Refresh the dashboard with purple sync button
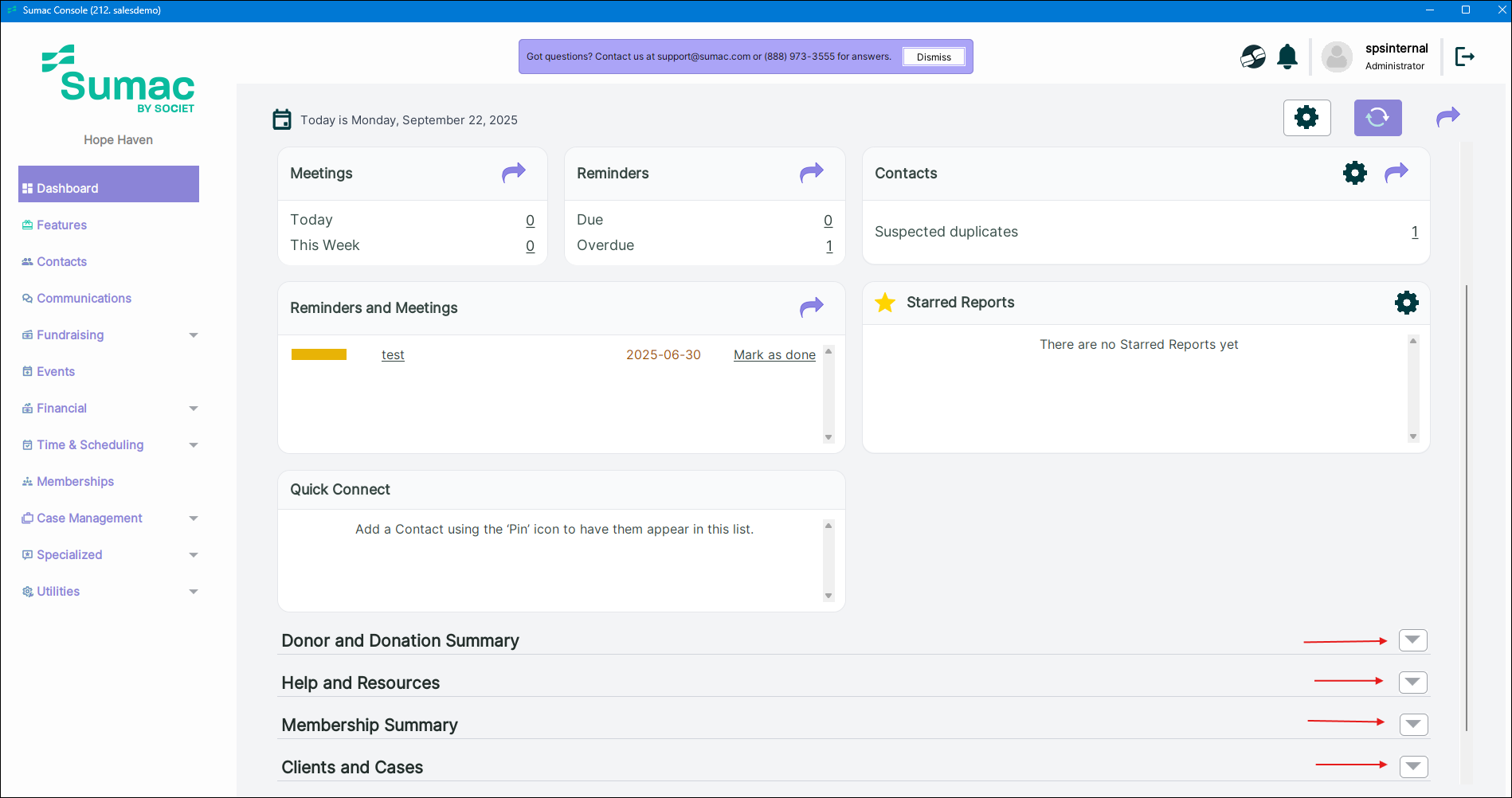Image resolution: width=1512 pixels, height=798 pixels. tap(1377, 118)
